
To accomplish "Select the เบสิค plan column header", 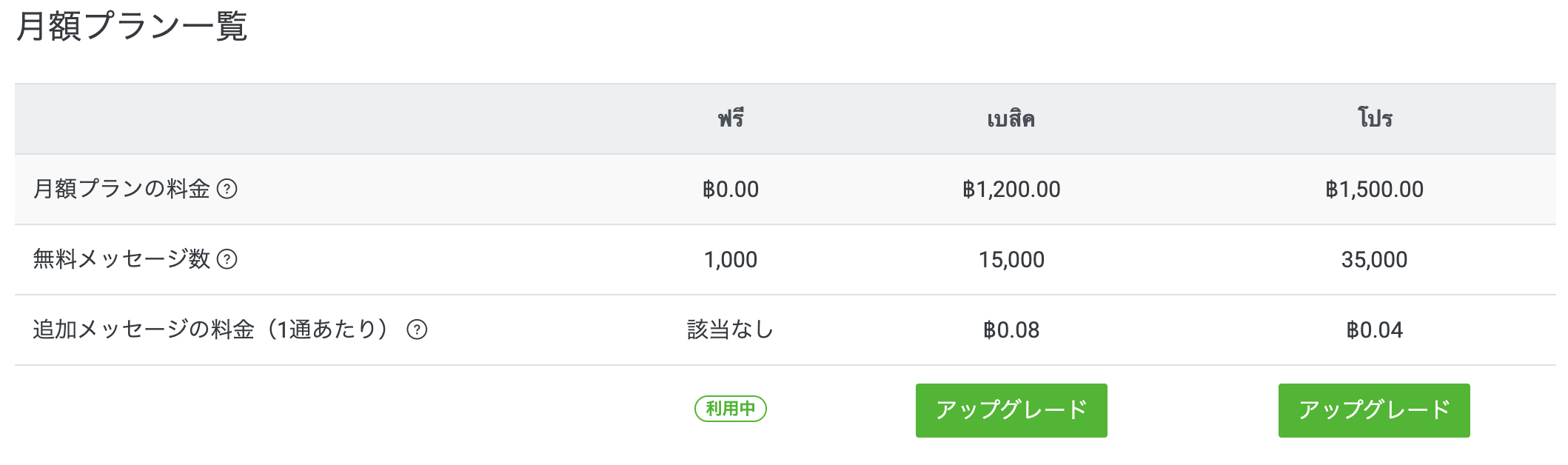I will point(1011,118).
